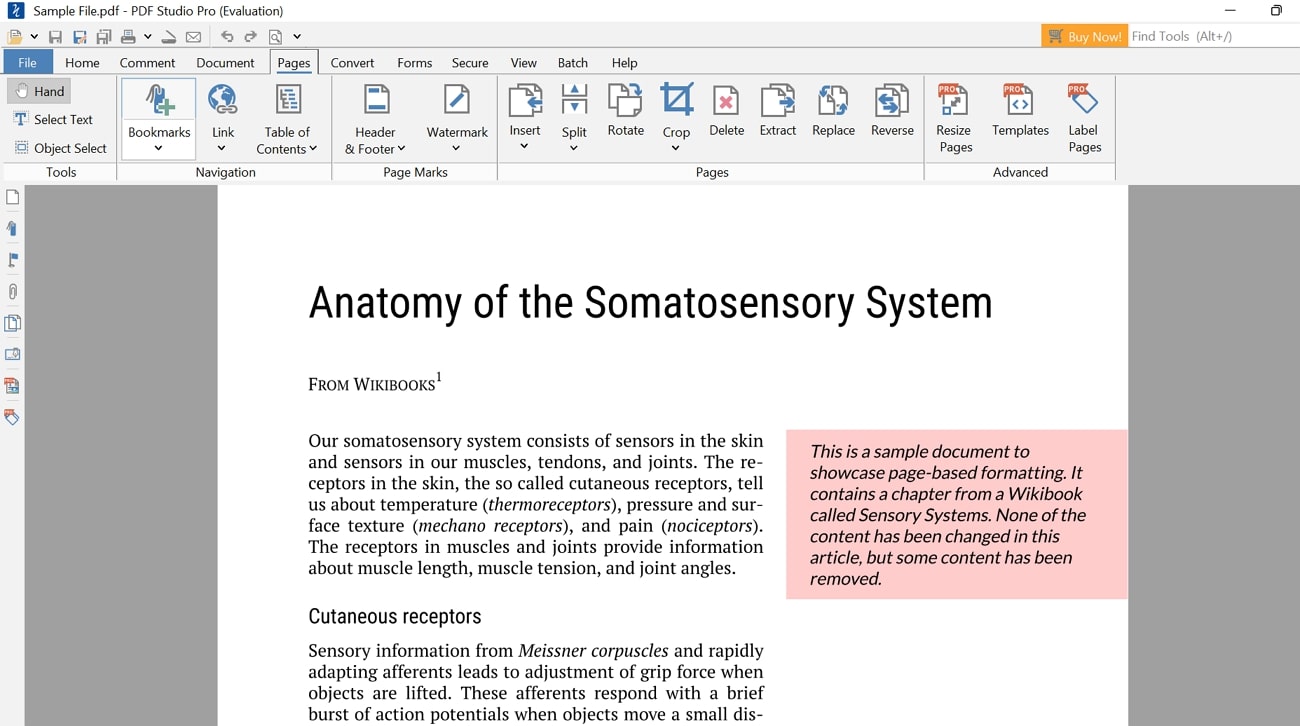Expand the Bookmarks dropdown arrow

tap(159, 149)
